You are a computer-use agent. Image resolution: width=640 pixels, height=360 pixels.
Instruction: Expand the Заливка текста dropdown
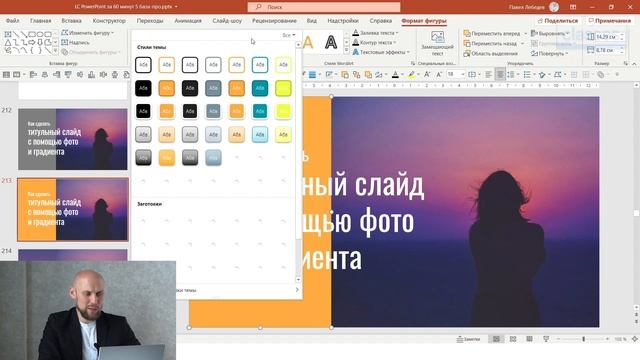pyautogui.click(x=376, y=33)
